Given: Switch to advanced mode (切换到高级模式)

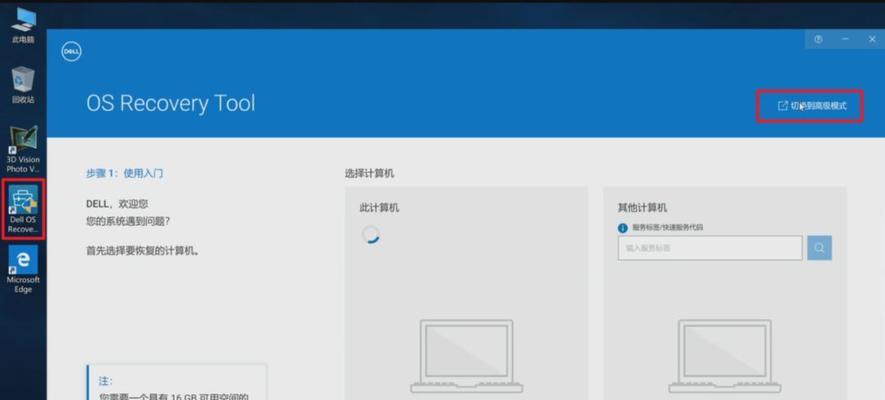Looking at the screenshot, I should click(812, 106).
